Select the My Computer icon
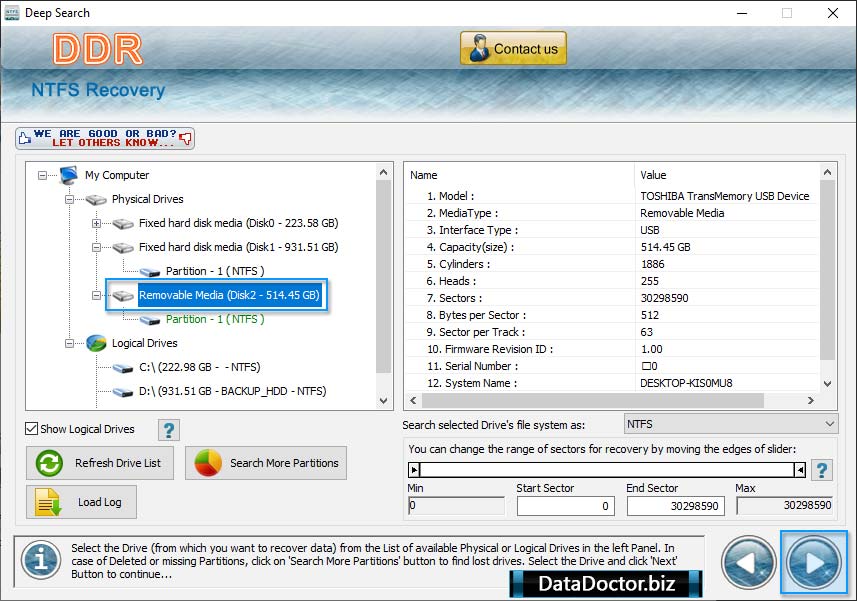The height and width of the screenshot is (601, 857). point(69,175)
